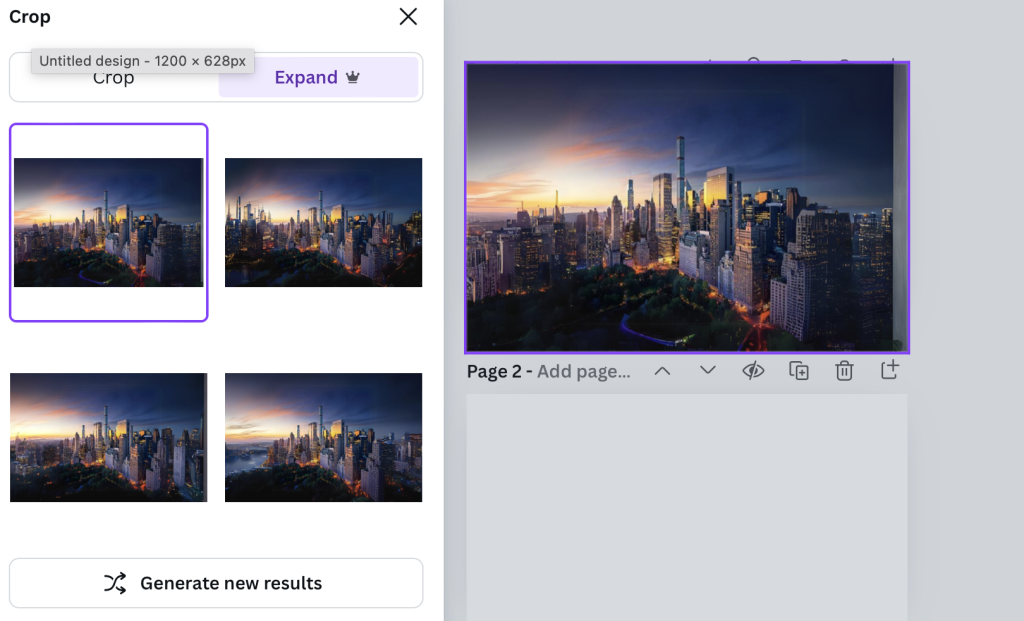Add a new page with plus icon
The height and width of the screenshot is (621, 1024).
889,371
